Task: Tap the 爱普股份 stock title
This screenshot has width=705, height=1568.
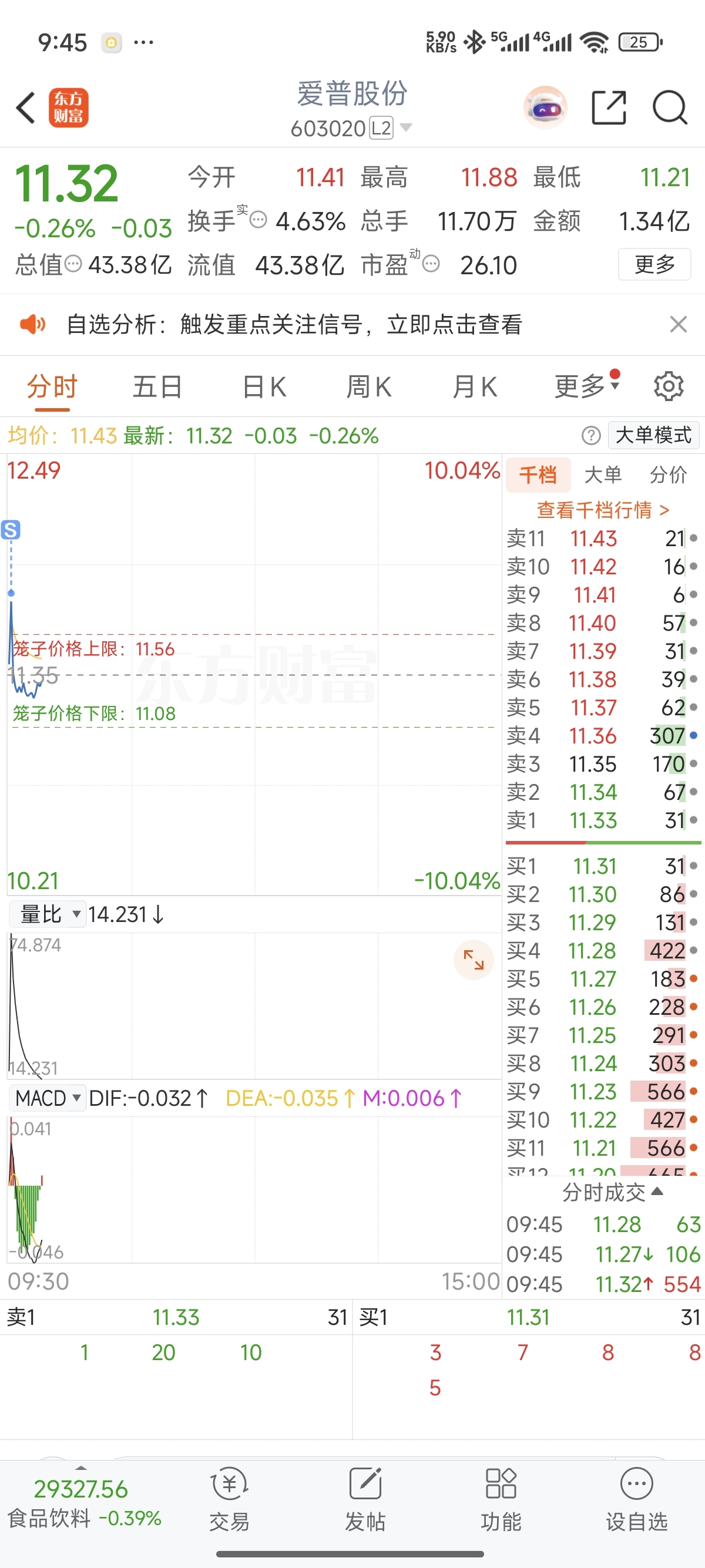Action: [352, 94]
